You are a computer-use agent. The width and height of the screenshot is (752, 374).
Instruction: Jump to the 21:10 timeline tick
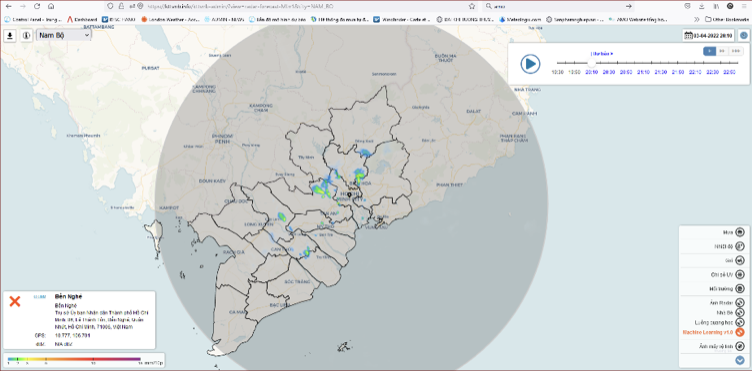643,72
